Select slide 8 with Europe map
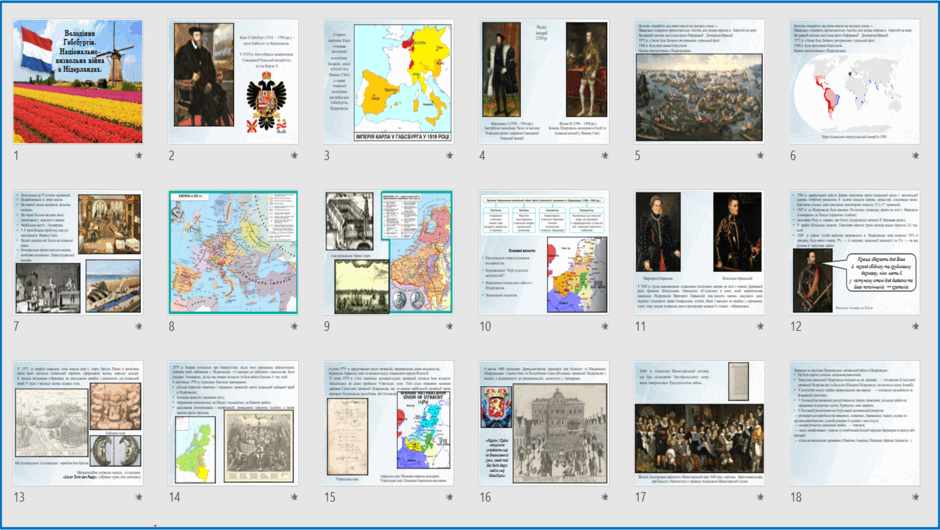The height and width of the screenshot is (530, 940). coord(233,252)
